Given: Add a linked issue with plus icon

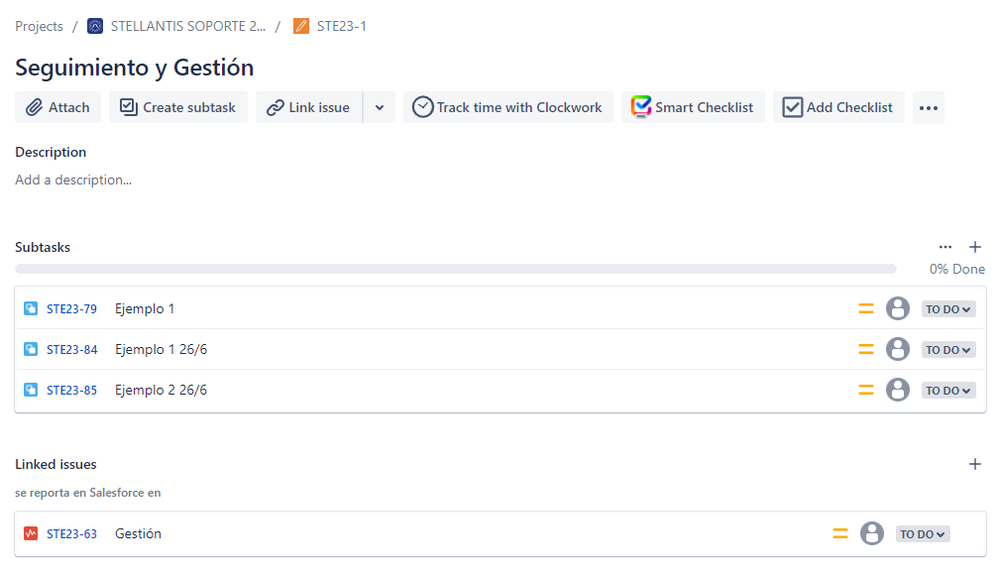Looking at the screenshot, I should click(x=975, y=464).
